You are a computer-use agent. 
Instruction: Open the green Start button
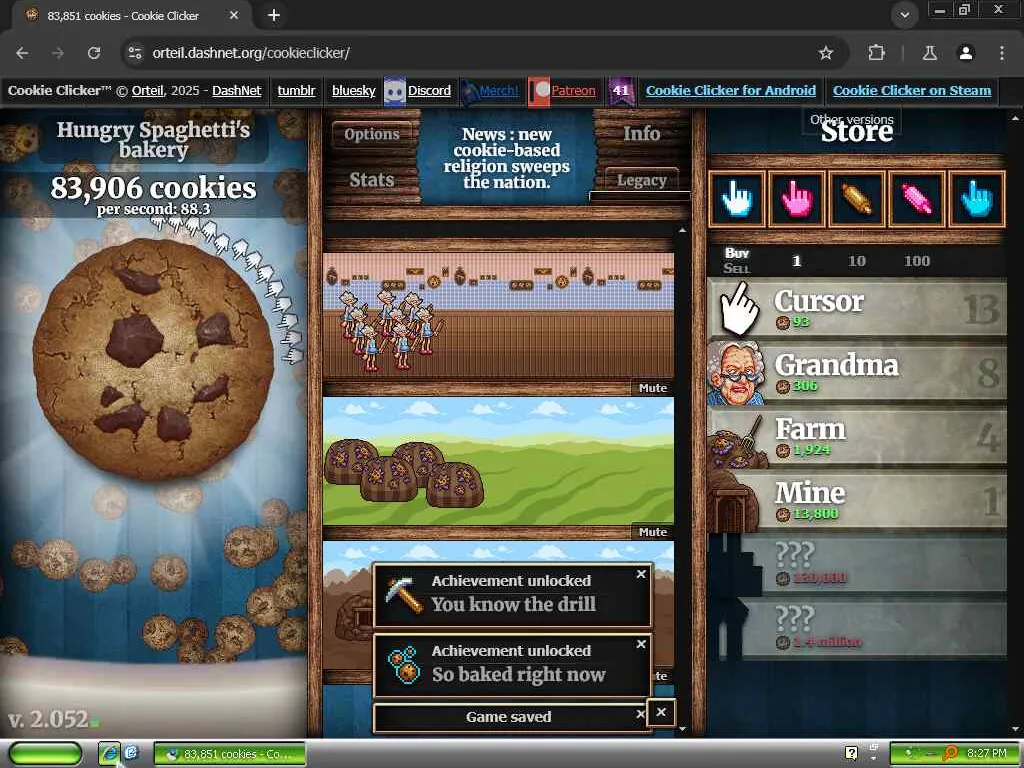[44, 753]
